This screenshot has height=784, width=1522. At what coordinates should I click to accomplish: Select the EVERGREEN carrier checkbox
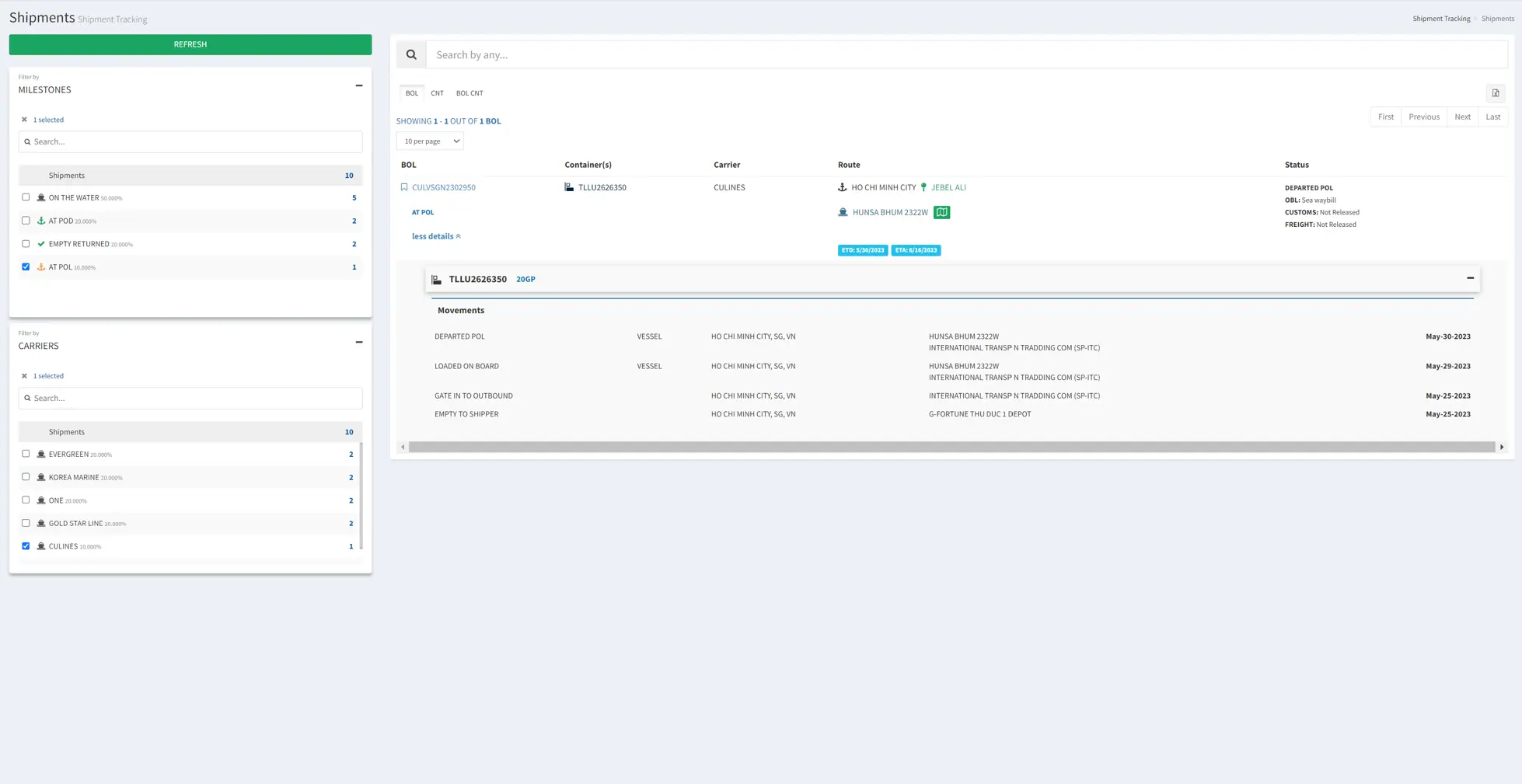[x=26, y=454]
